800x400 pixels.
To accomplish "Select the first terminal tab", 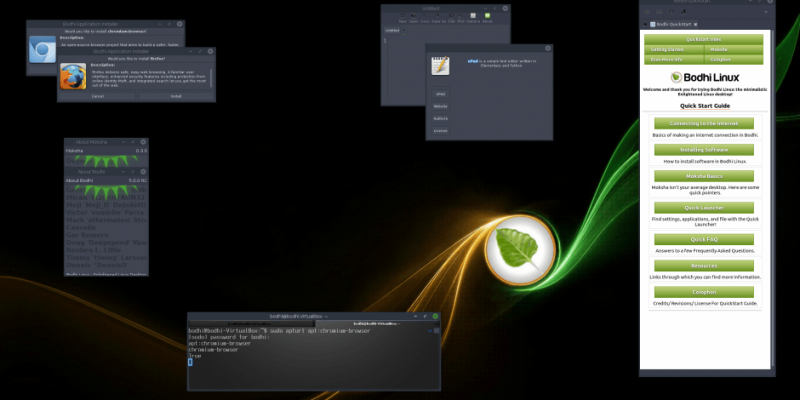I will 251,323.
